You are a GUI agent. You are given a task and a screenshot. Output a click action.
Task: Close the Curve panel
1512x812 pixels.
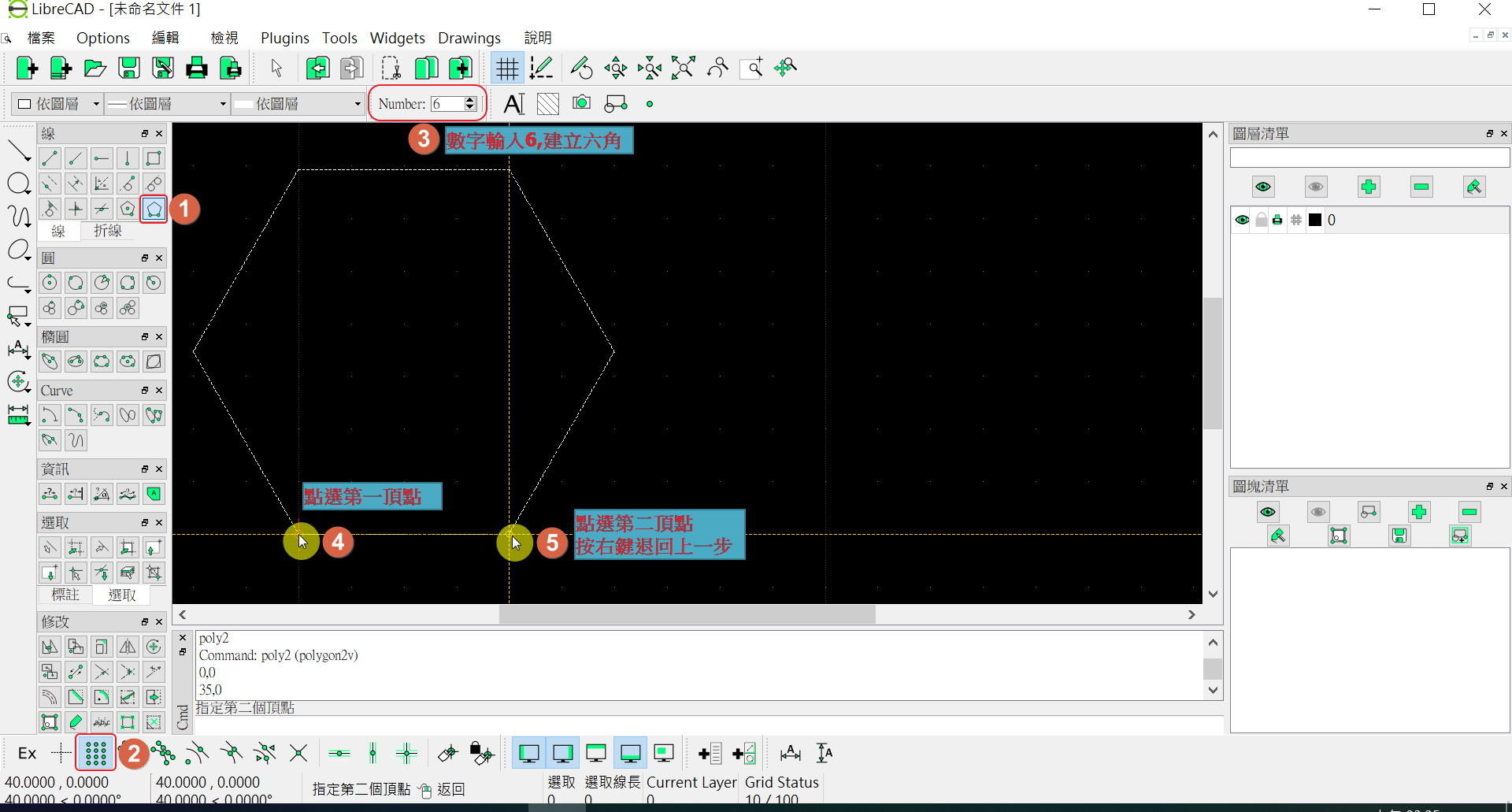click(159, 391)
